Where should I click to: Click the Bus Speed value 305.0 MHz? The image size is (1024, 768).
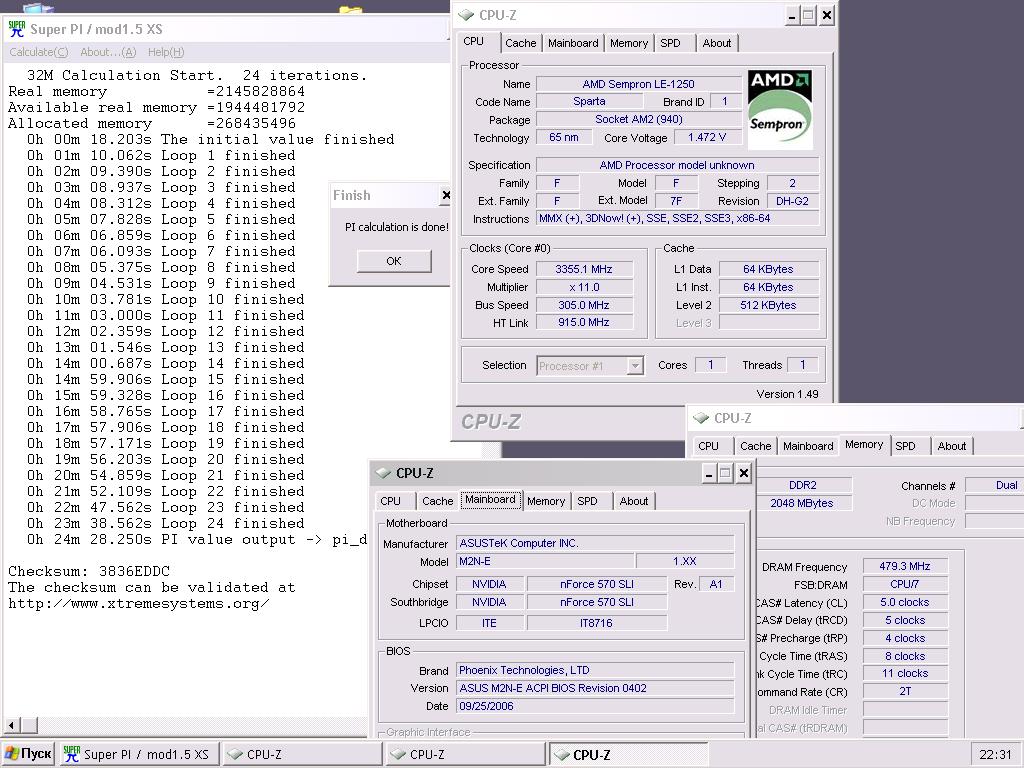click(584, 305)
